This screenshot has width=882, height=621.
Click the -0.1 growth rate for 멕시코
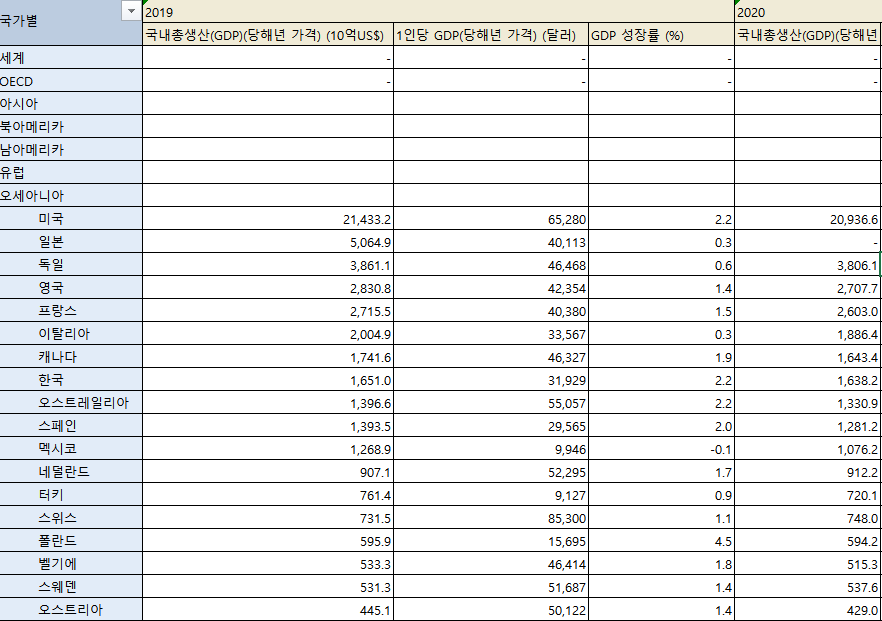[661, 450]
